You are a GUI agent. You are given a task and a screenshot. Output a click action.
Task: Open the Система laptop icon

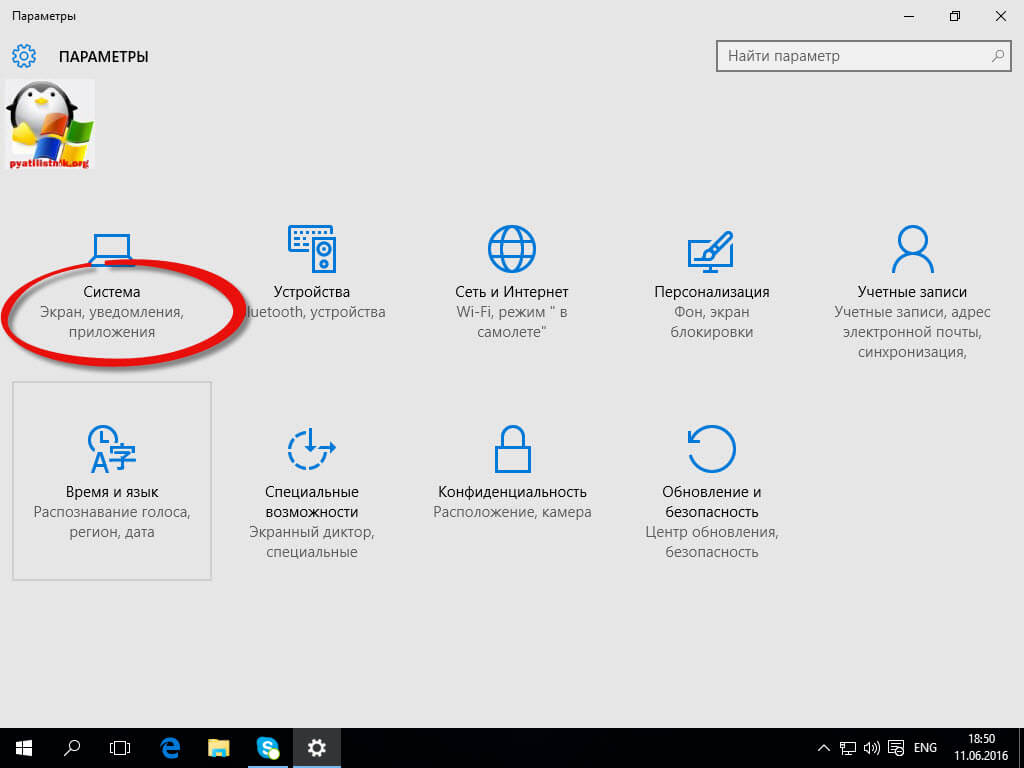(x=111, y=249)
